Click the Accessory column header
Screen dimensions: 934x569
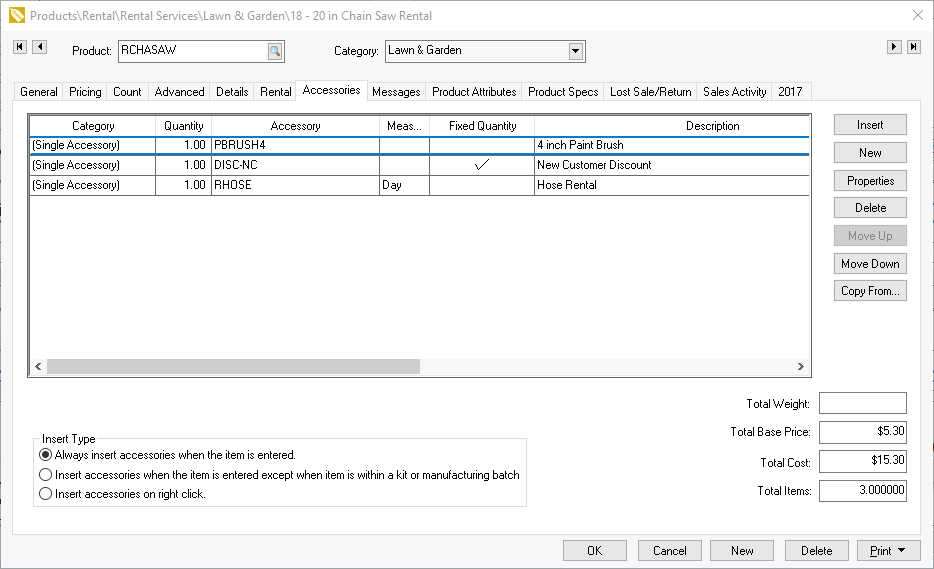pyautogui.click(x=295, y=126)
